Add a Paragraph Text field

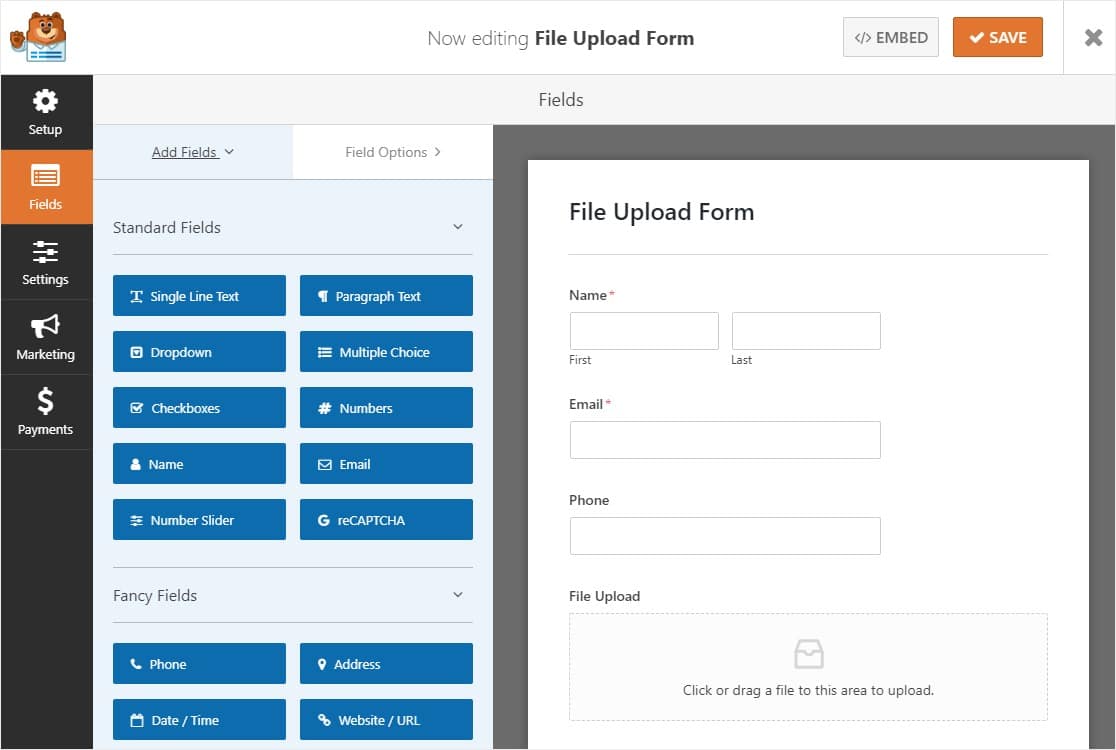(386, 295)
